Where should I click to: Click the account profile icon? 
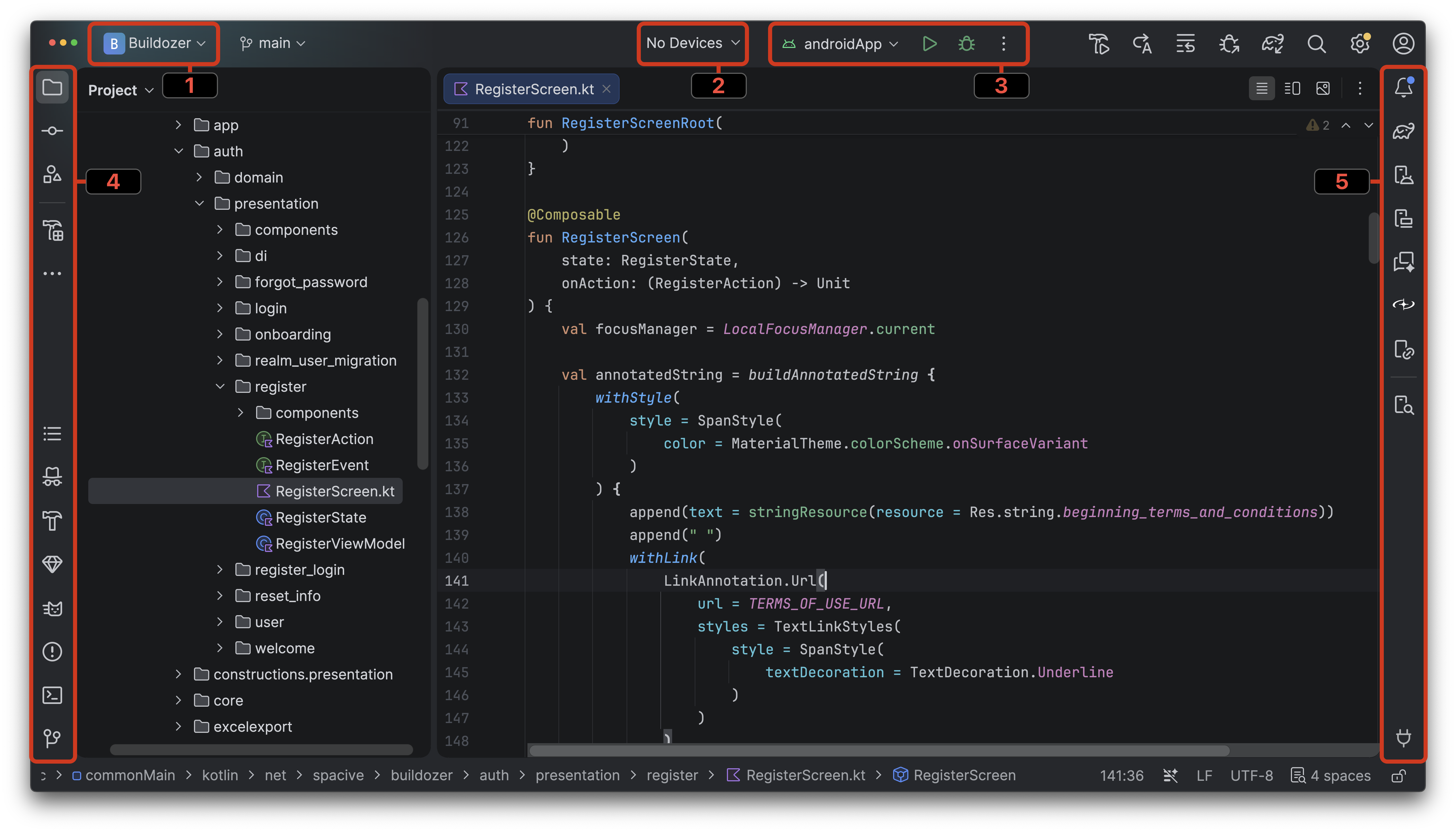[1403, 44]
